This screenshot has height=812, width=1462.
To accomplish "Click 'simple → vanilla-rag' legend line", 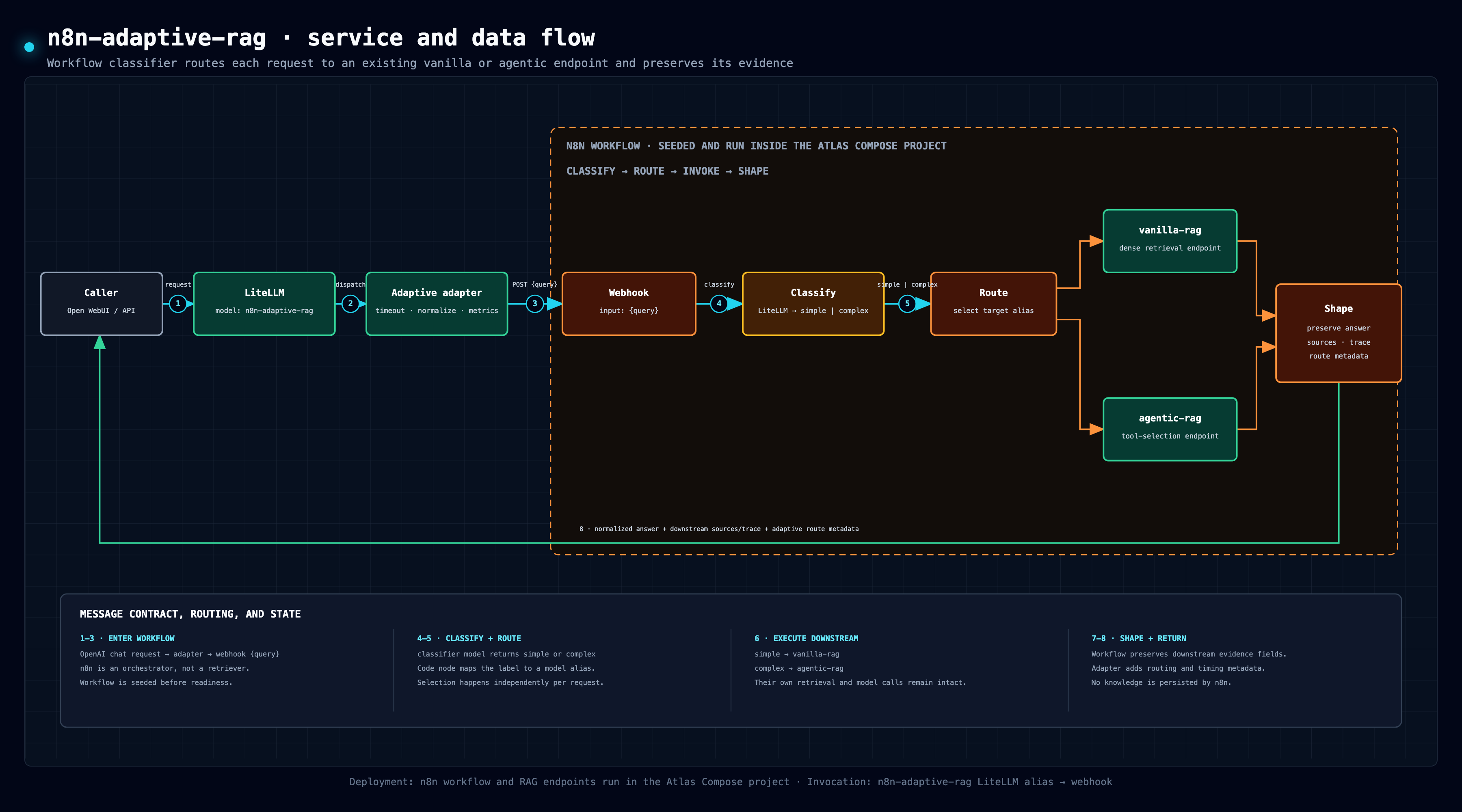I will coord(796,654).
